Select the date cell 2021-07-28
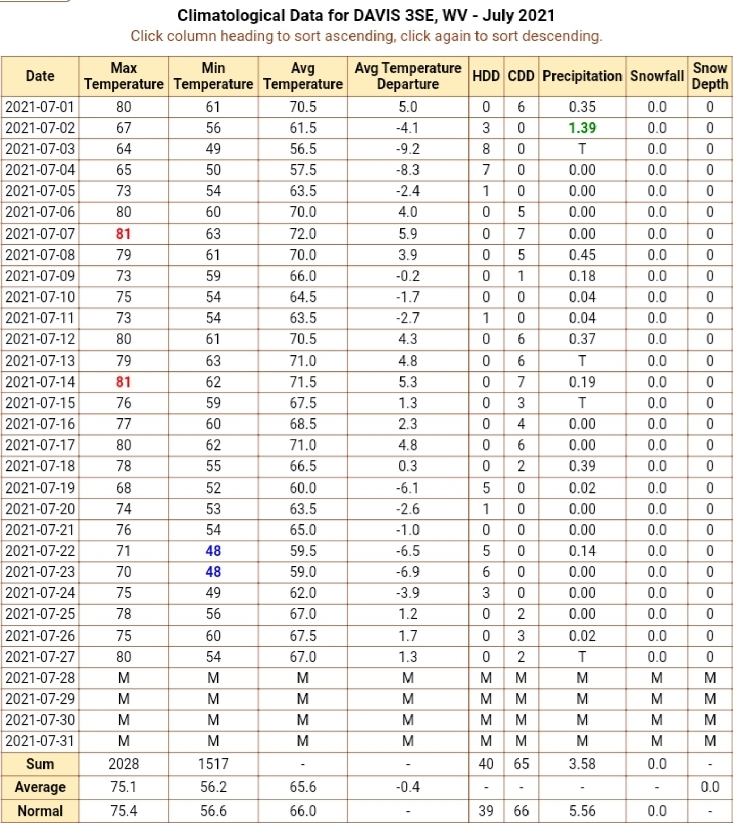The height and width of the screenshot is (823, 733). tap(40, 678)
